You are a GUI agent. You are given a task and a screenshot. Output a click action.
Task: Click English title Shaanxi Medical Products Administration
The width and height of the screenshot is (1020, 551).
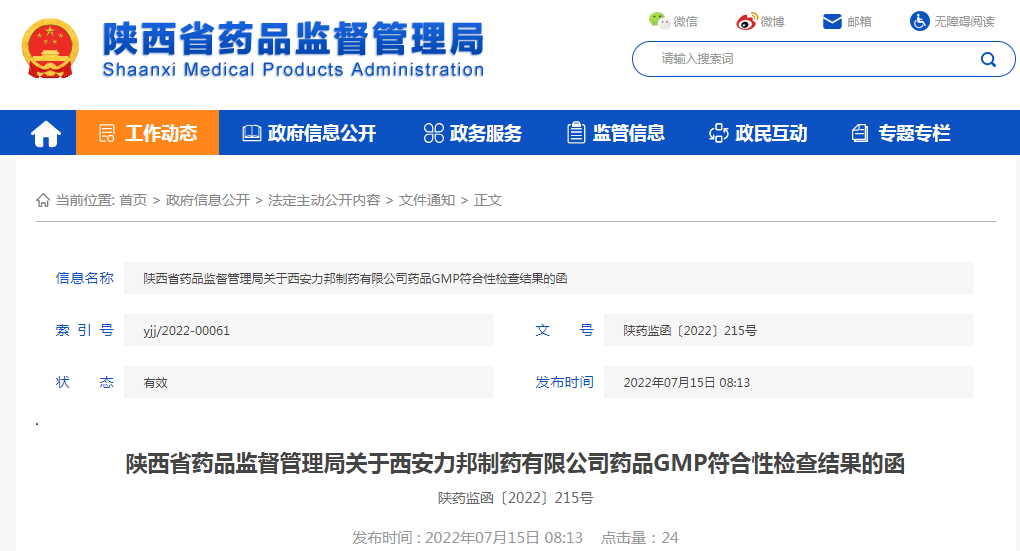coord(293,70)
